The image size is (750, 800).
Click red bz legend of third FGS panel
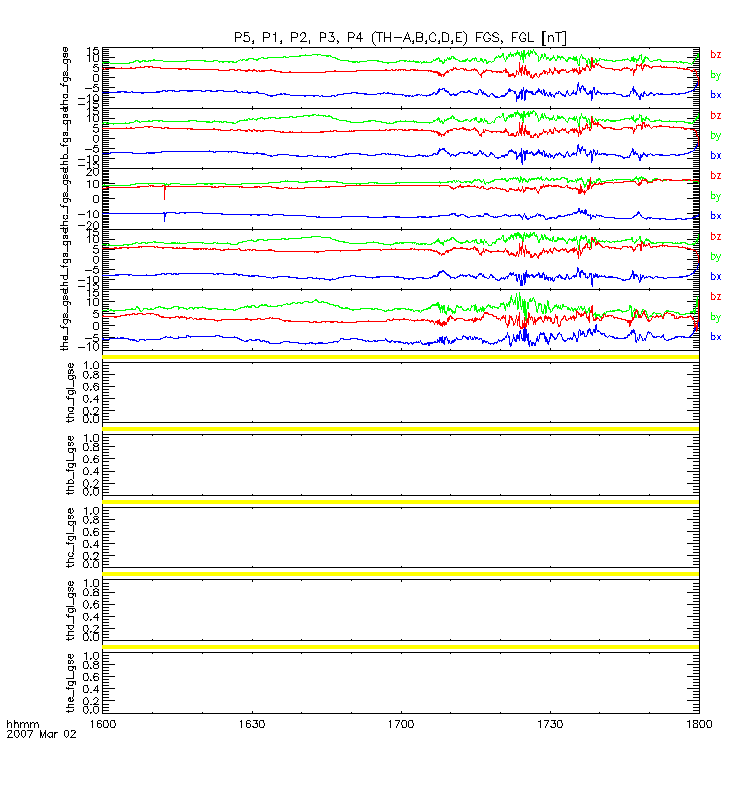click(x=716, y=176)
